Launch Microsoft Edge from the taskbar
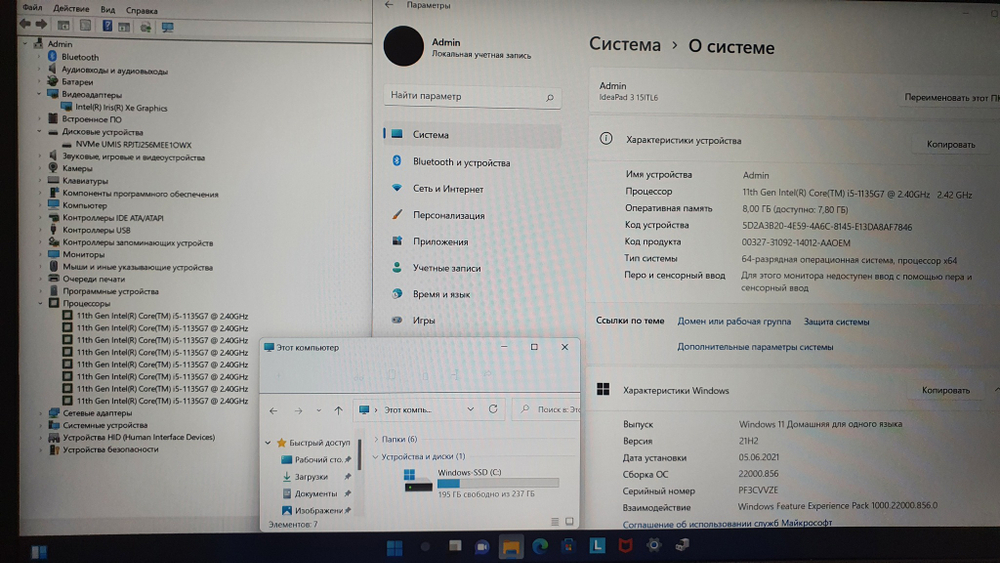 540,546
